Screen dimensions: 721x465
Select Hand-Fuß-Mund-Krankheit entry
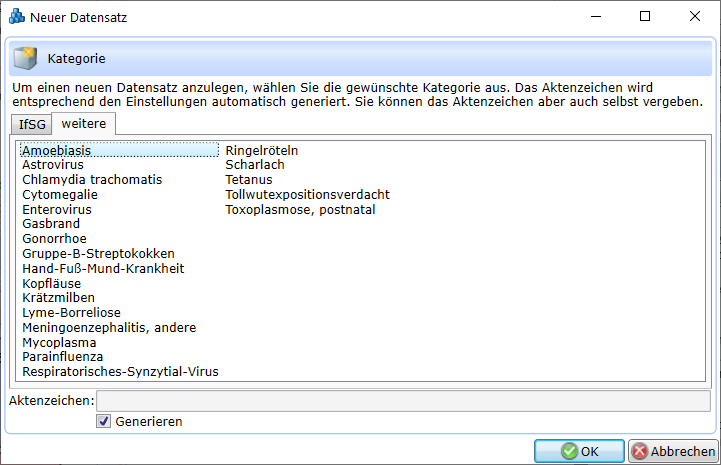click(x=103, y=269)
